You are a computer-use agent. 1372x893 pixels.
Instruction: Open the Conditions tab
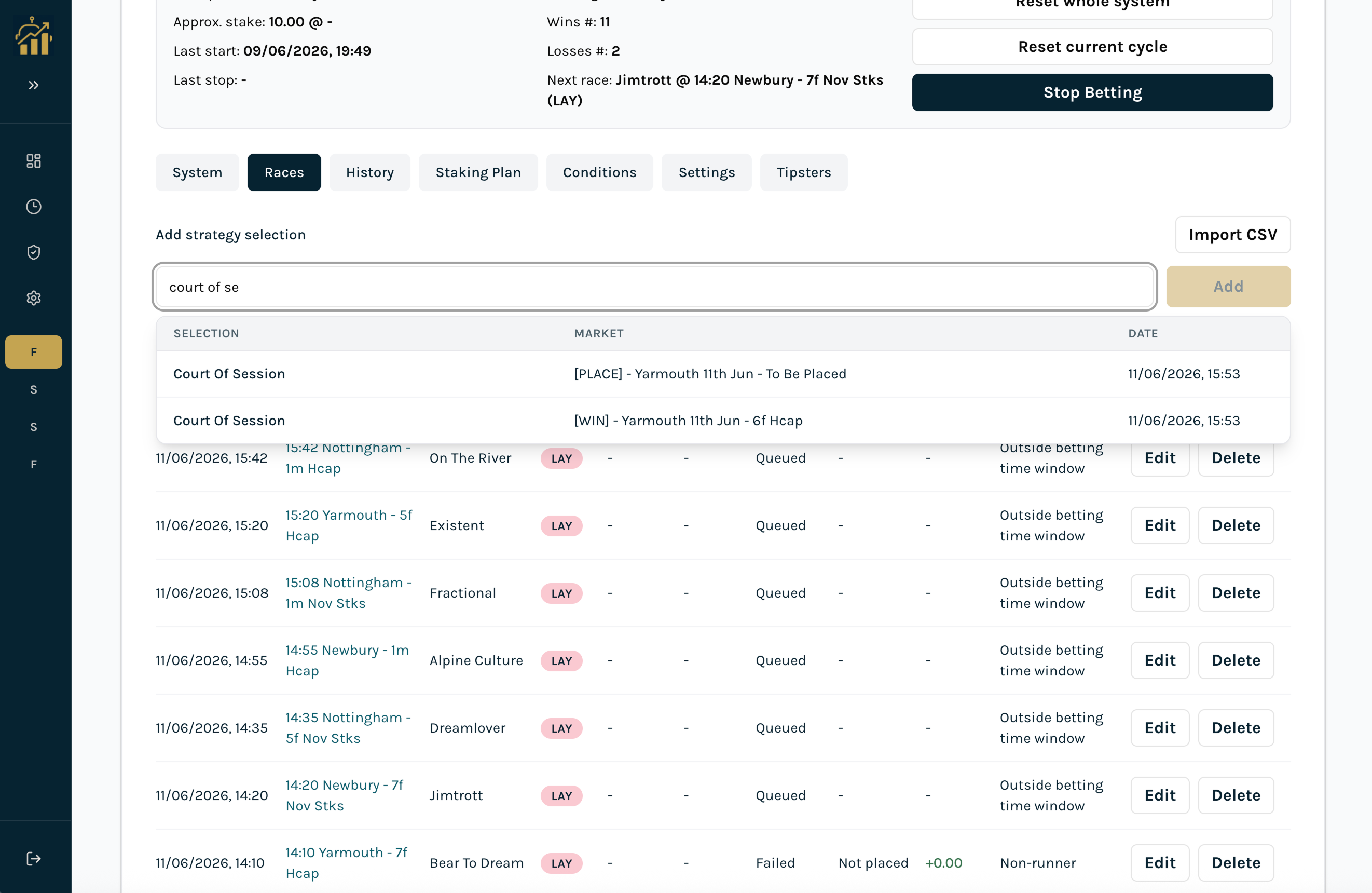(599, 172)
